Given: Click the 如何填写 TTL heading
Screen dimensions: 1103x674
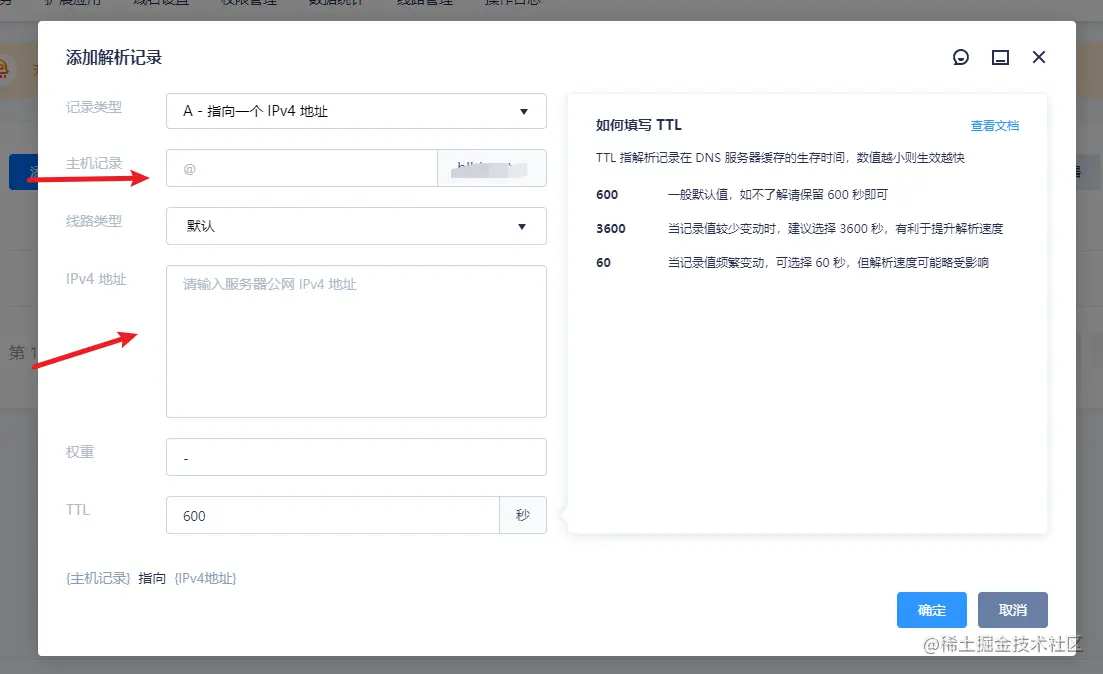Looking at the screenshot, I should click(639, 125).
